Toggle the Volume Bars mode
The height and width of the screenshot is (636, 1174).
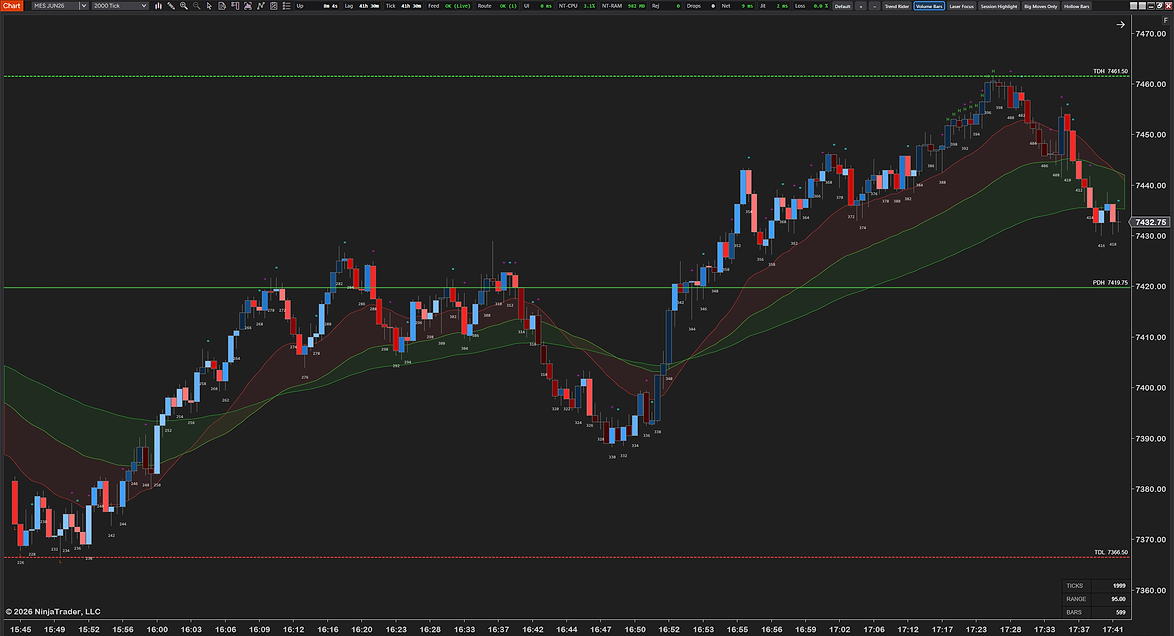[x=928, y=6]
